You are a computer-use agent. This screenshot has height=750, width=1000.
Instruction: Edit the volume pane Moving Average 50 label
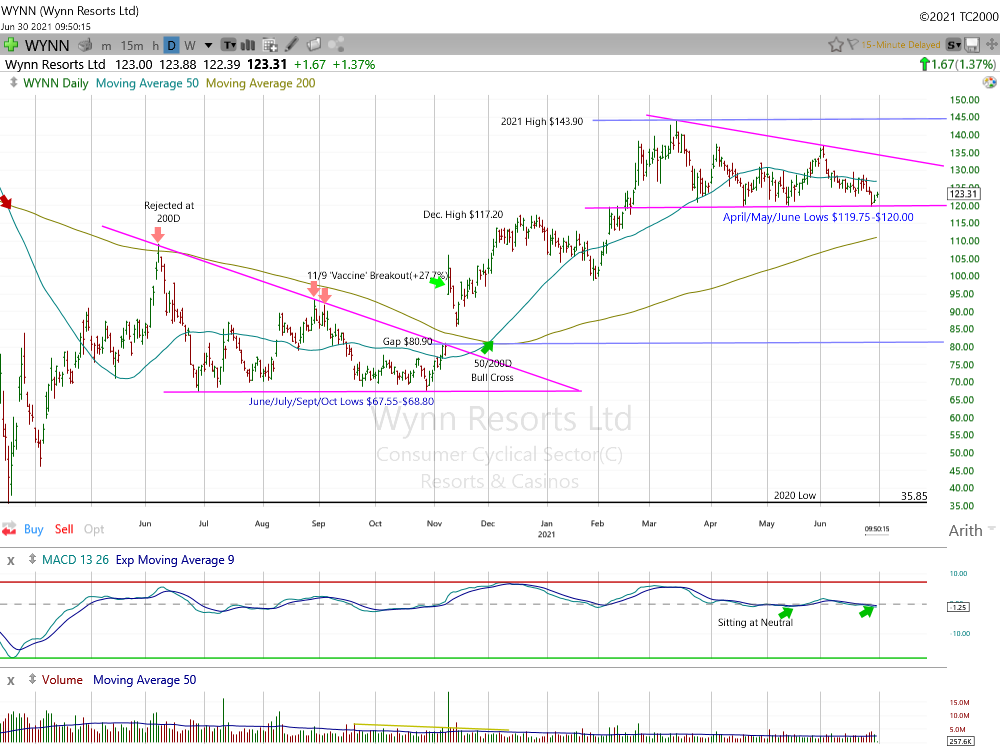(x=145, y=679)
